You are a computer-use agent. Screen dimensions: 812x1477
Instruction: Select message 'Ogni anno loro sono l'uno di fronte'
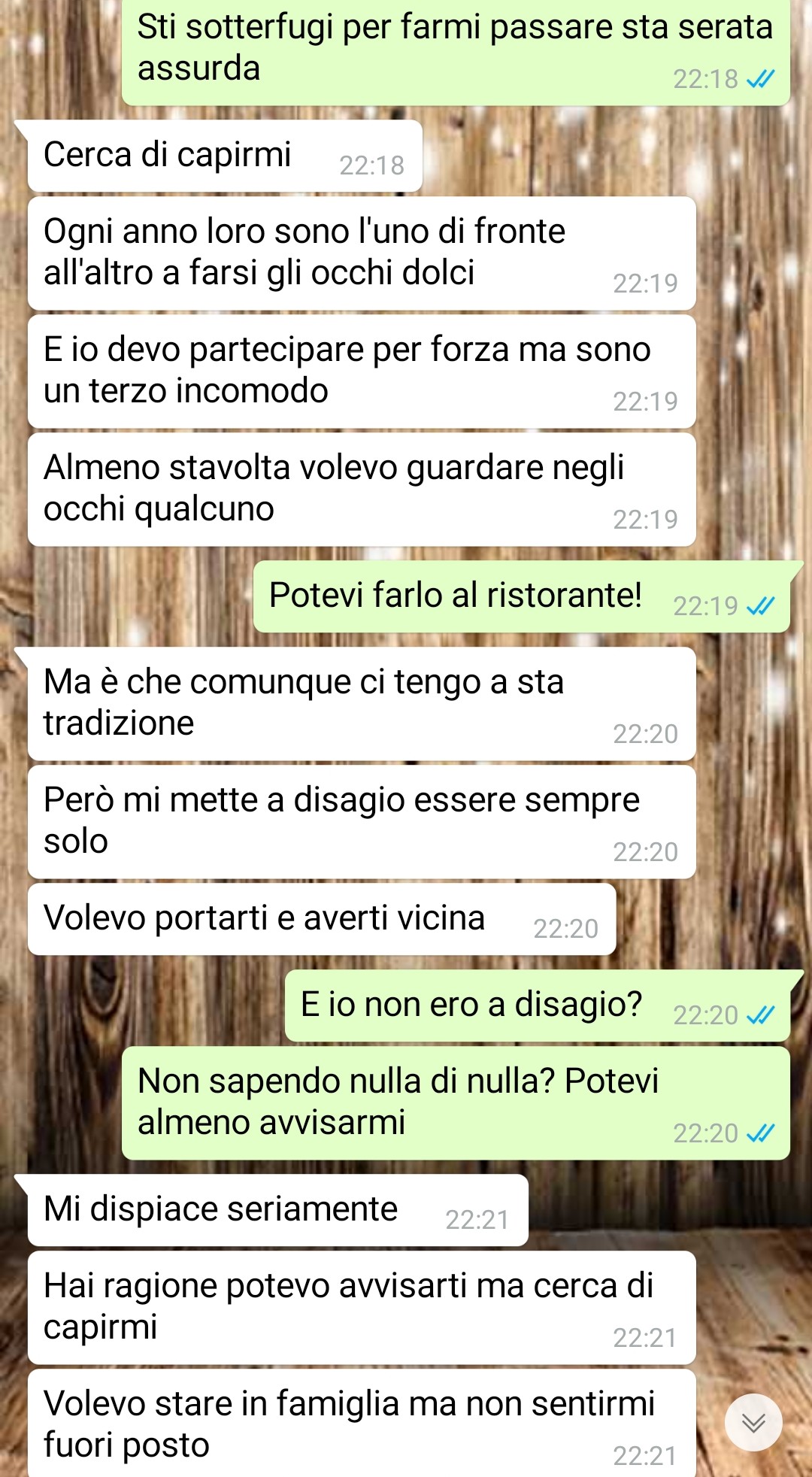(362, 253)
